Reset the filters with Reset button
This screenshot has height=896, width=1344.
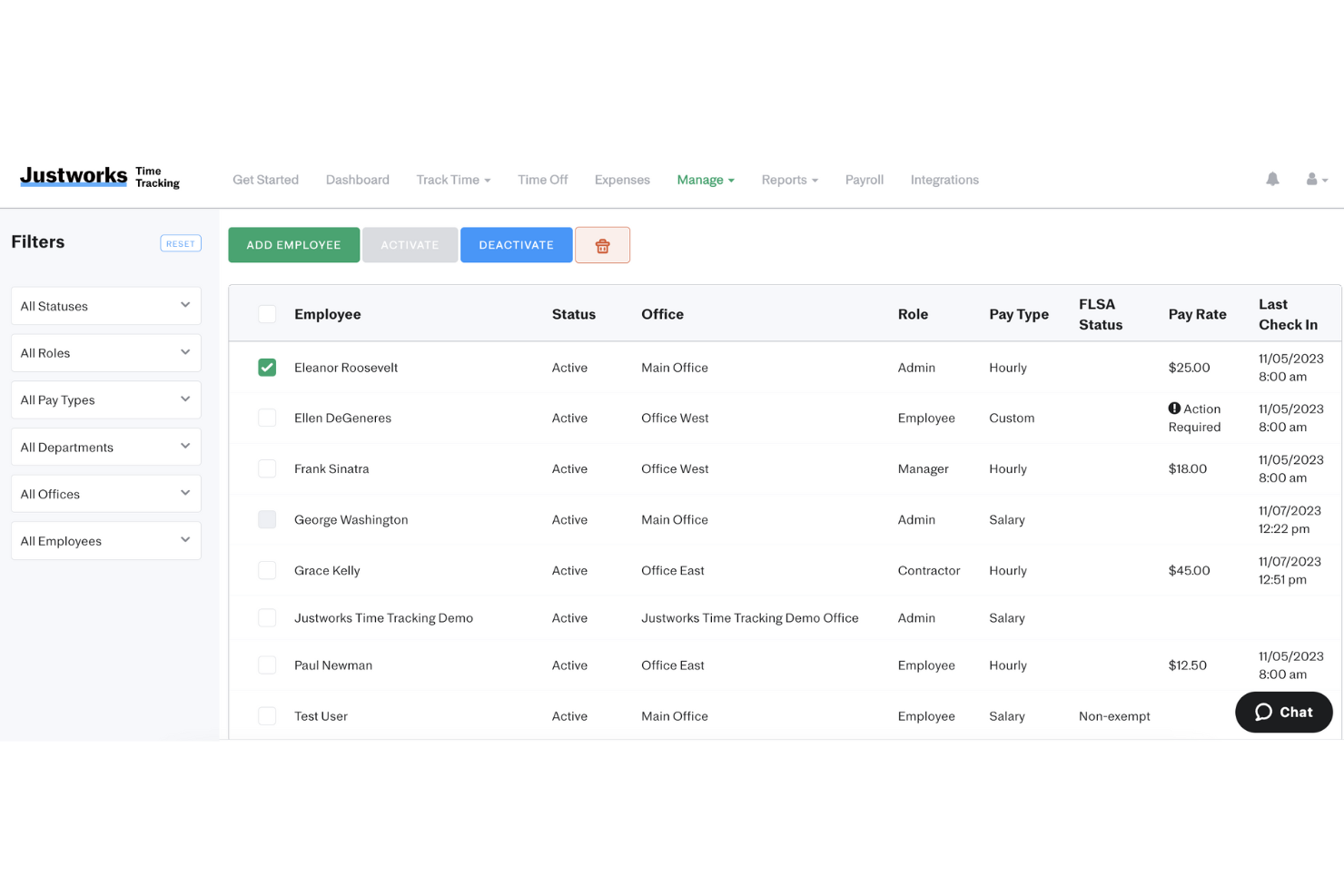pyautogui.click(x=181, y=243)
